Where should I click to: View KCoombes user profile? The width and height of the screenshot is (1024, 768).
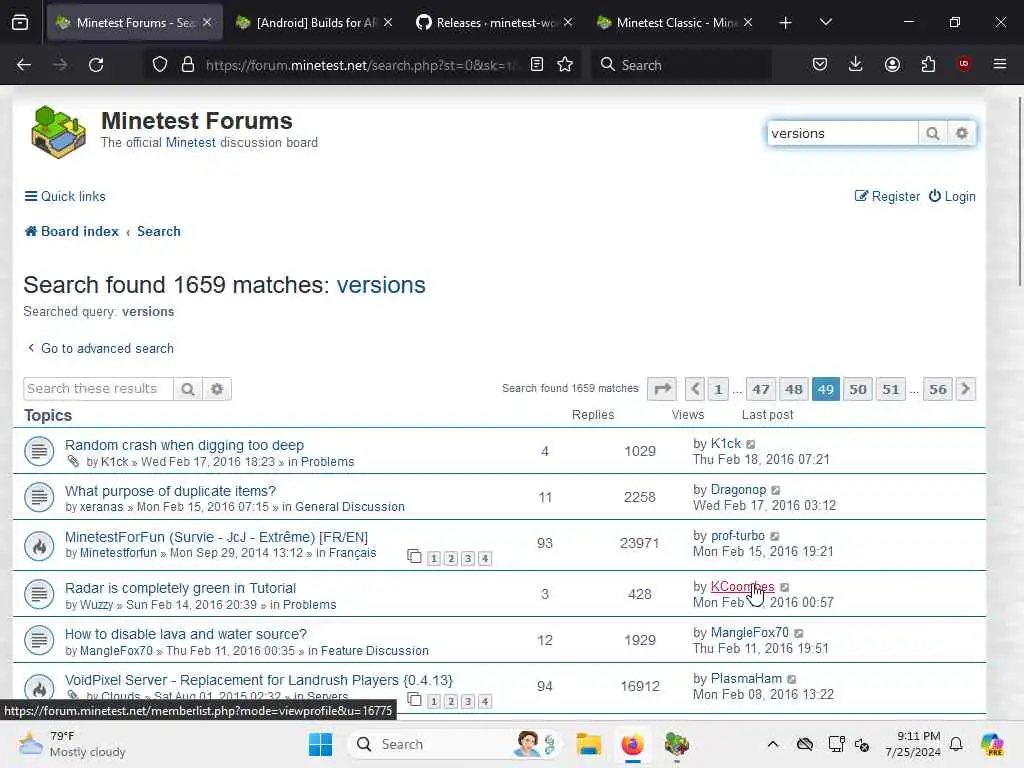pyautogui.click(x=743, y=586)
